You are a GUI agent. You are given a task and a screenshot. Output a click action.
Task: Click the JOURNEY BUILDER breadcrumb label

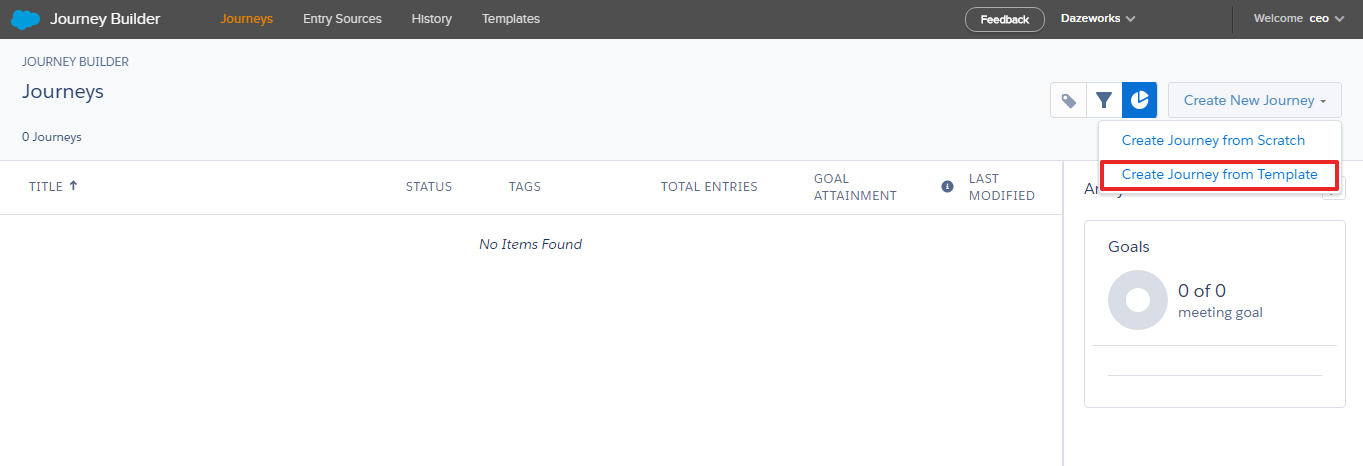point(75,62)
